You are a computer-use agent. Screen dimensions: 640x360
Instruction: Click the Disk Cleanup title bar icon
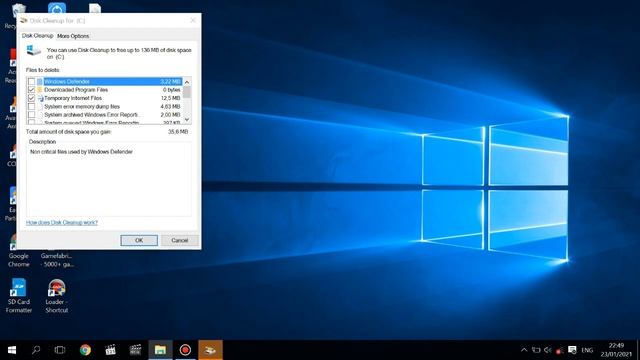[x=24, y=20]
